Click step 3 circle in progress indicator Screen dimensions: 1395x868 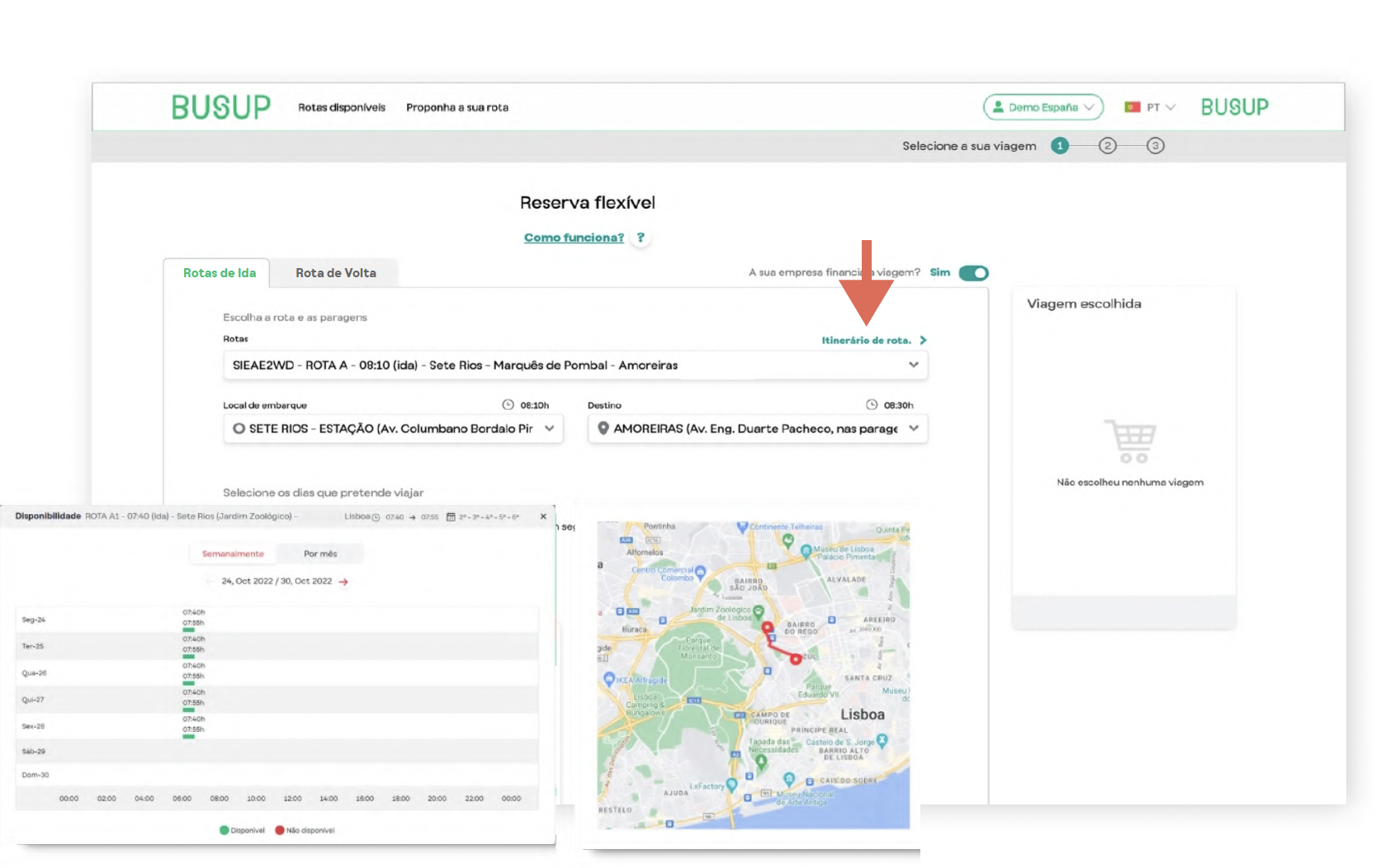1156,146
